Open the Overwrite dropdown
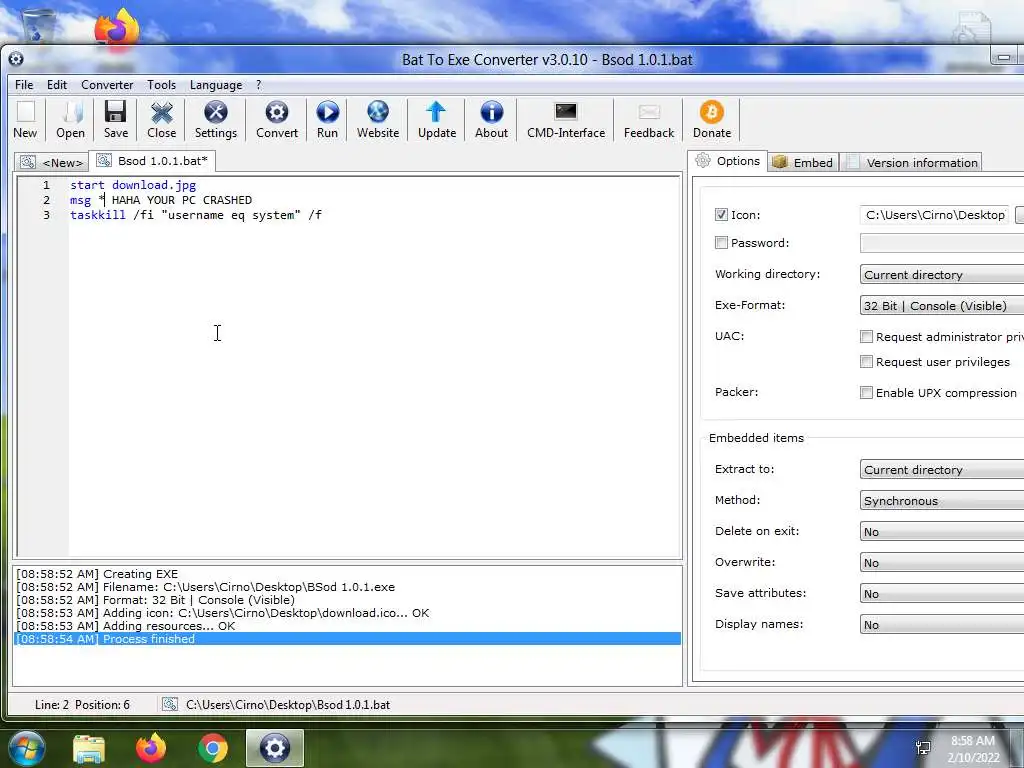This screenshot has width=1024, height=768. click(942, 563)
